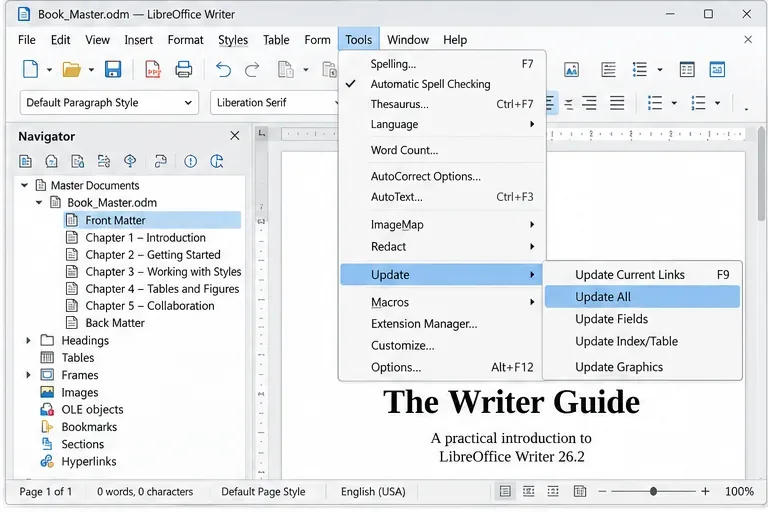Open the New document dropdown arrow
Screen dimensions: 768x512
click(49, 70)
